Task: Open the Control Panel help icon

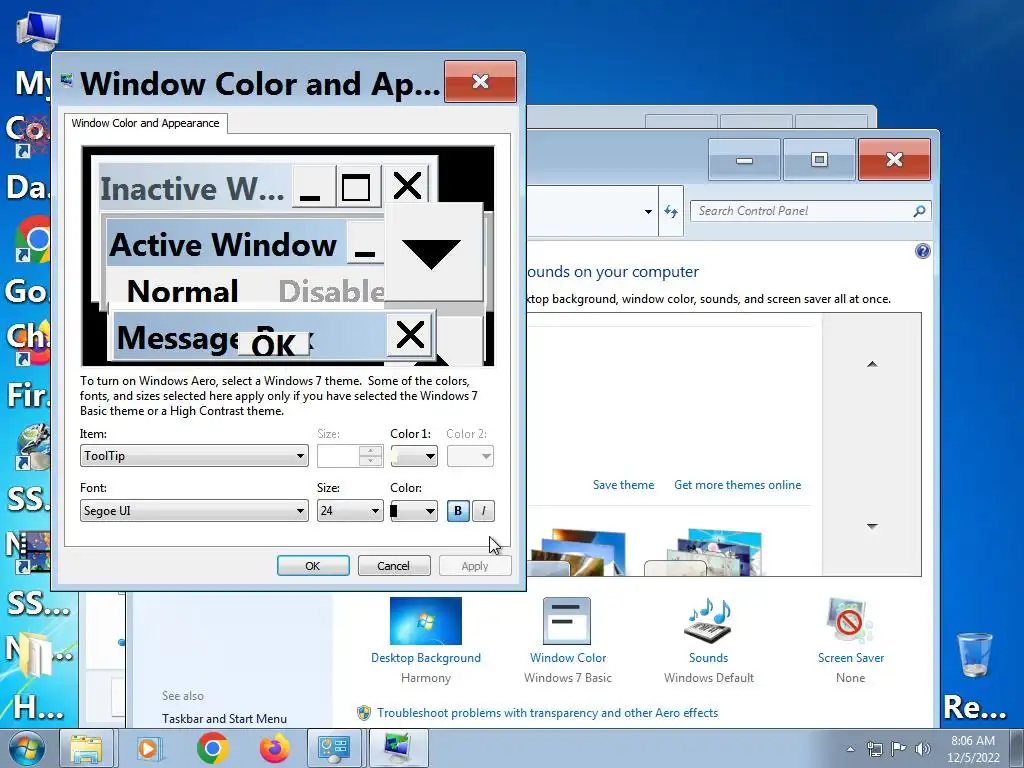Action: [x=922, y=251]
